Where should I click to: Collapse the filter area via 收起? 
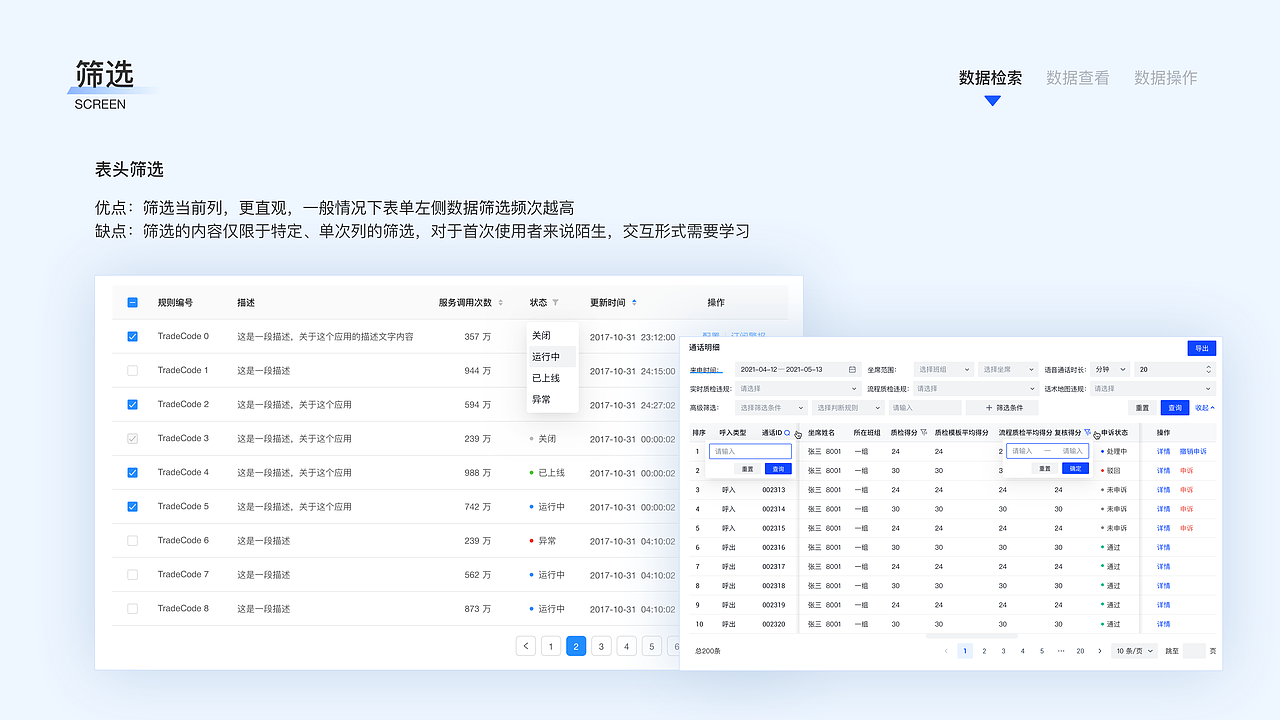[1202, 407]
